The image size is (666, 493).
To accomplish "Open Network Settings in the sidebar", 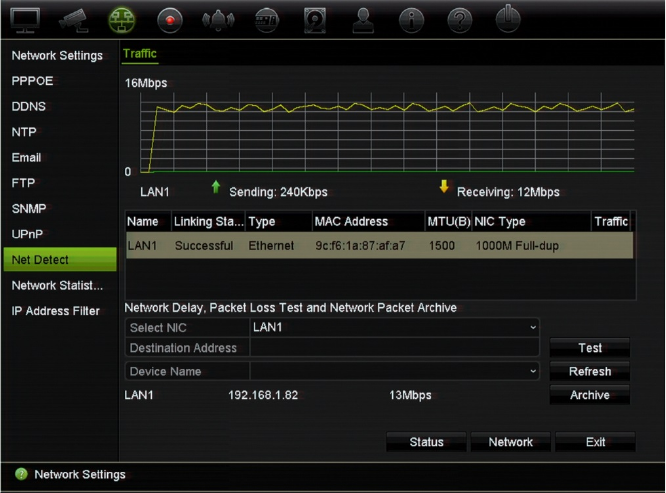I will click(57, 56).
